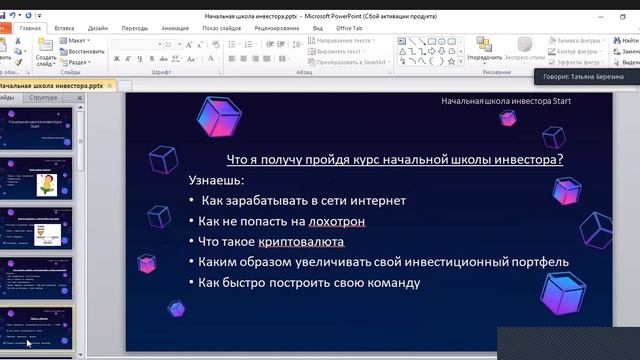Click the Change Case Aa icon
Viewport: 640px width, 360px height.
191,59
